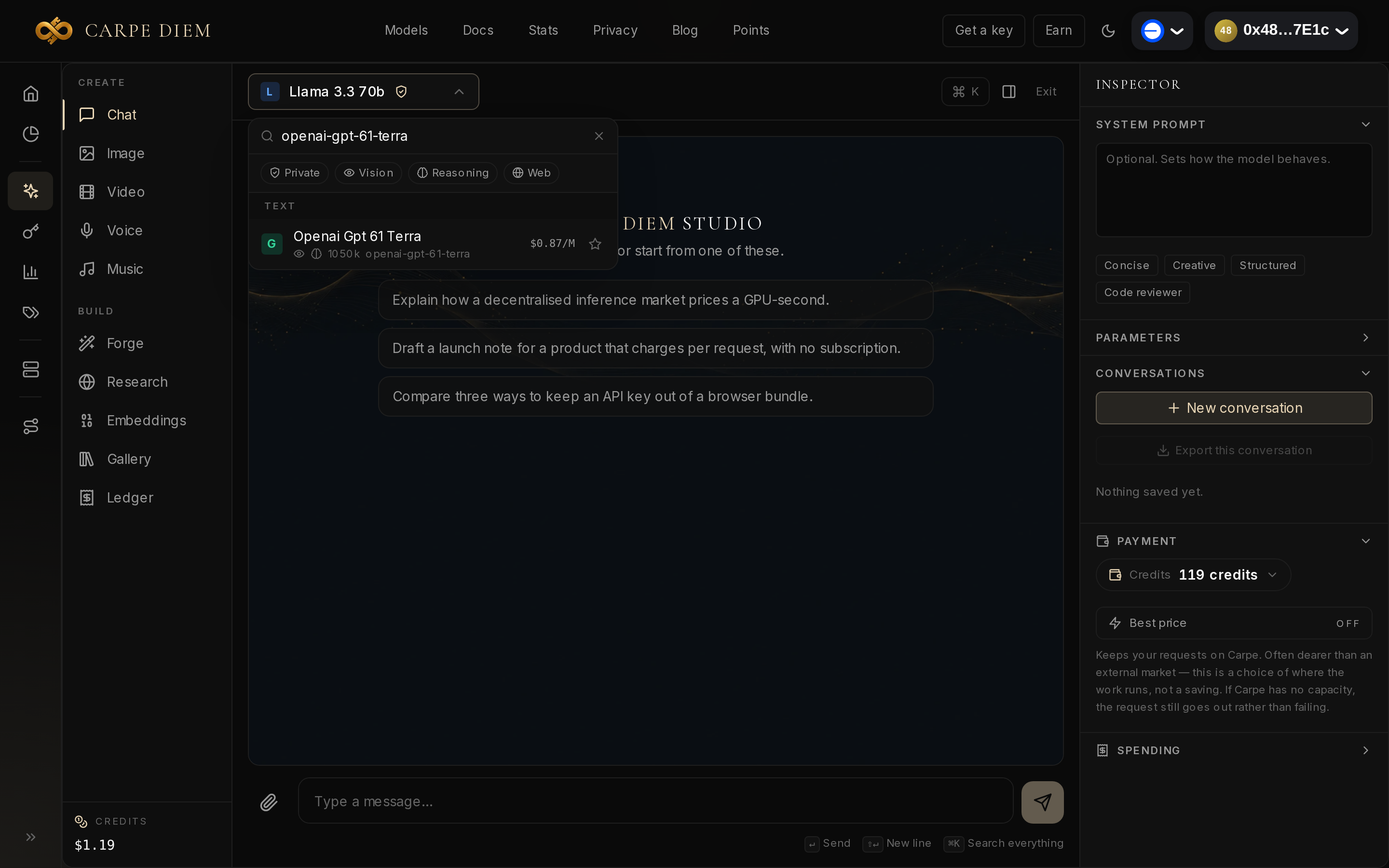Apply the Structured prompt preset

click(1267, 265)
